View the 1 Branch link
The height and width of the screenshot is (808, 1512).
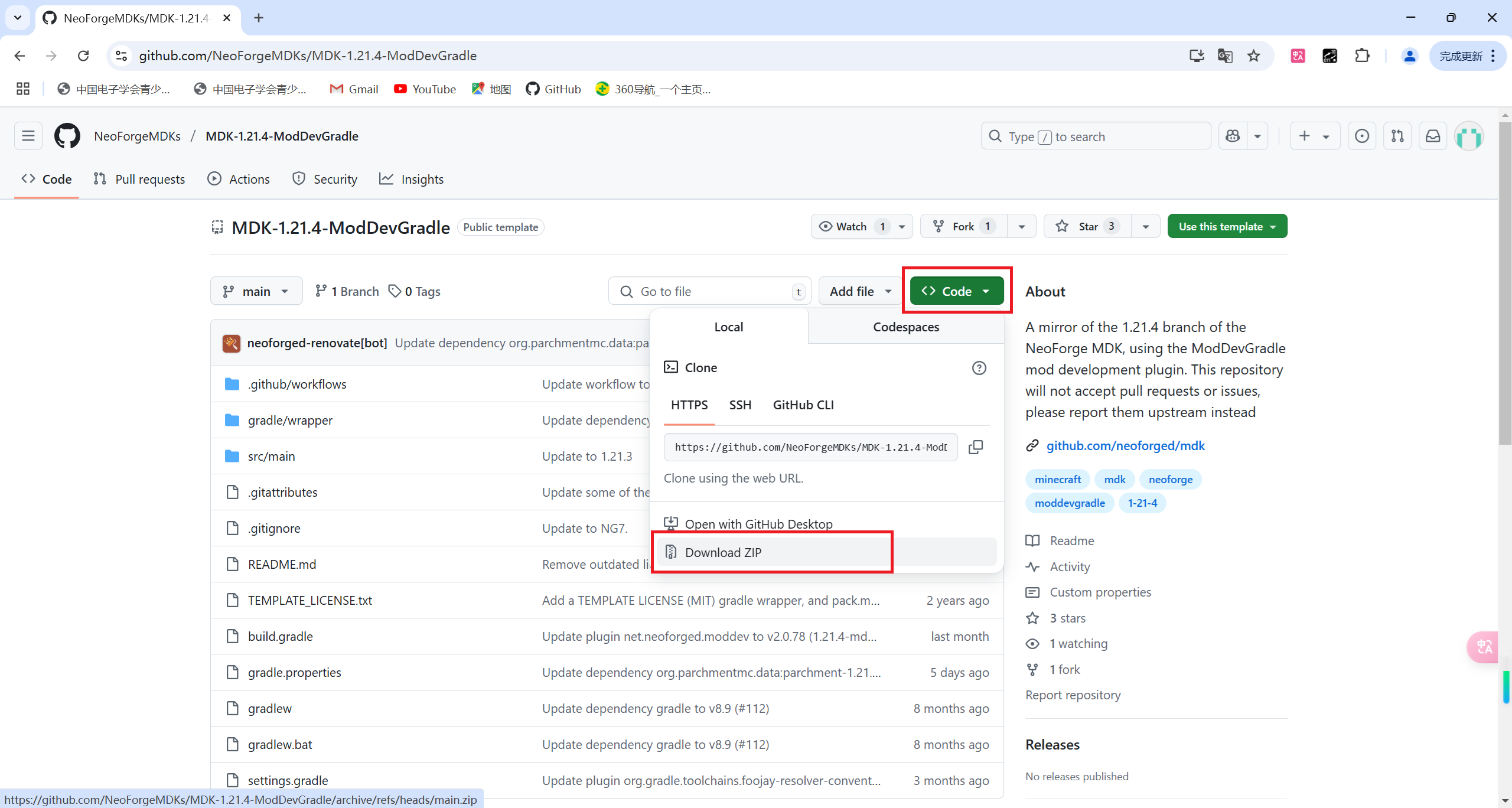347,291
